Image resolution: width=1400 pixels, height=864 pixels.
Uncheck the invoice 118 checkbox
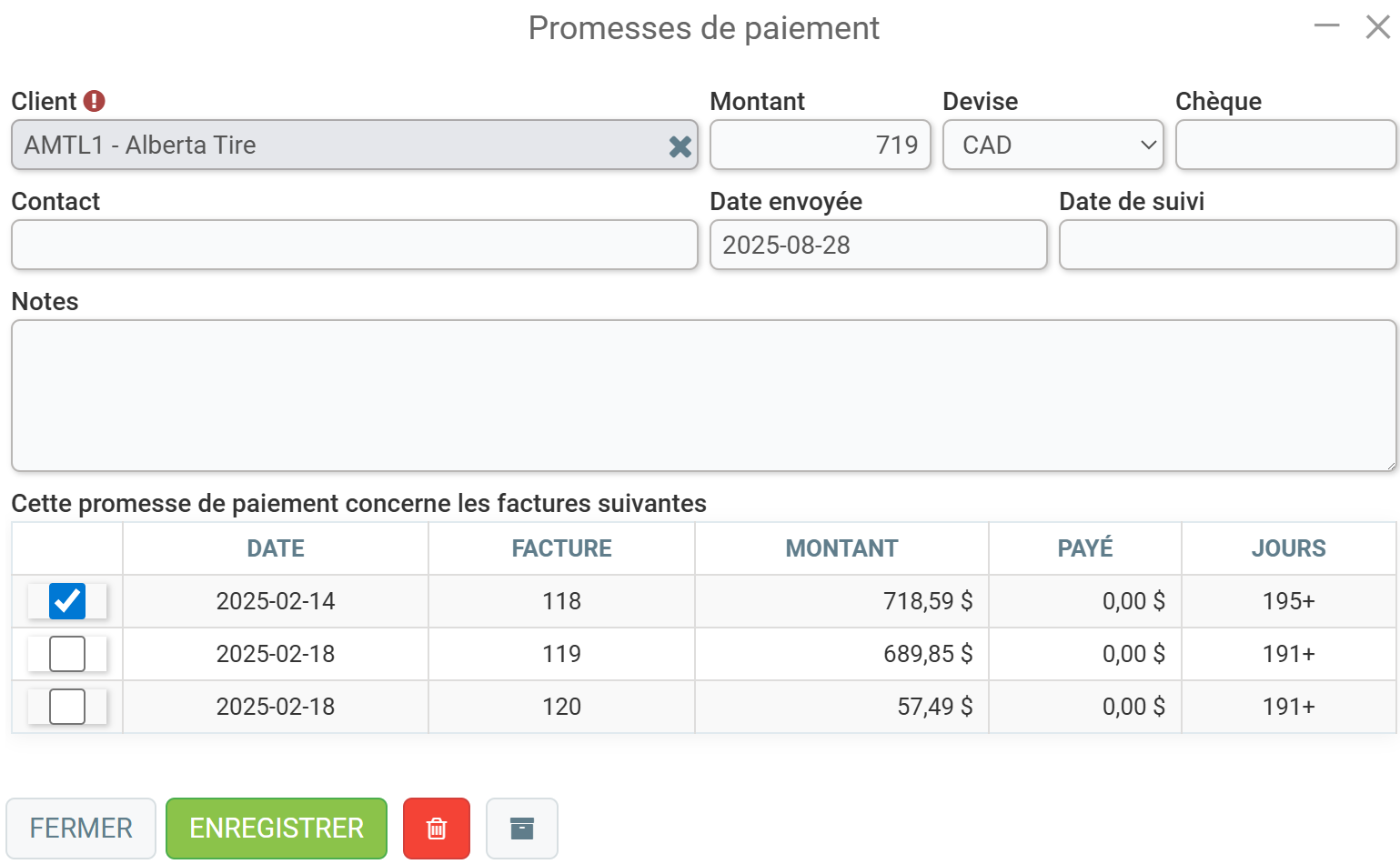pos(67,601)
